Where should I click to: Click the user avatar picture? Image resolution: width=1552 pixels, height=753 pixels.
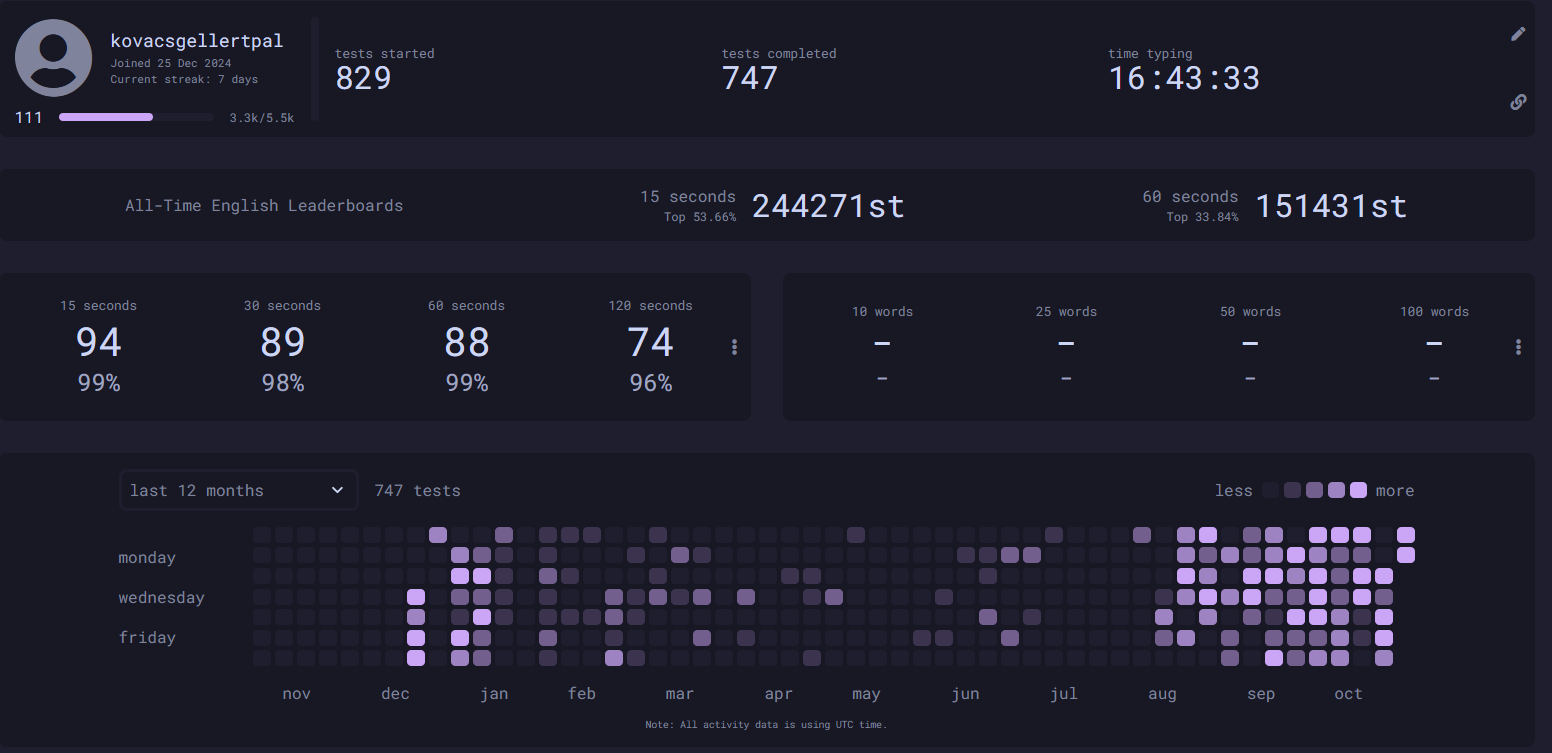[x=54, y=58]
